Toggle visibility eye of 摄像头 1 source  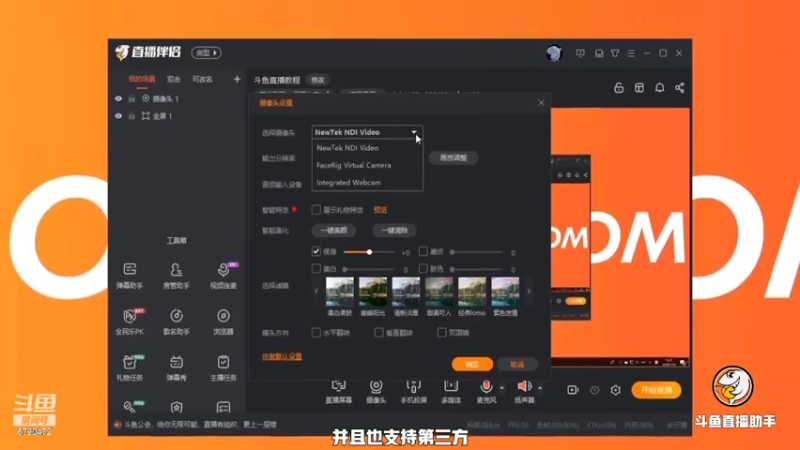point(118,98)
